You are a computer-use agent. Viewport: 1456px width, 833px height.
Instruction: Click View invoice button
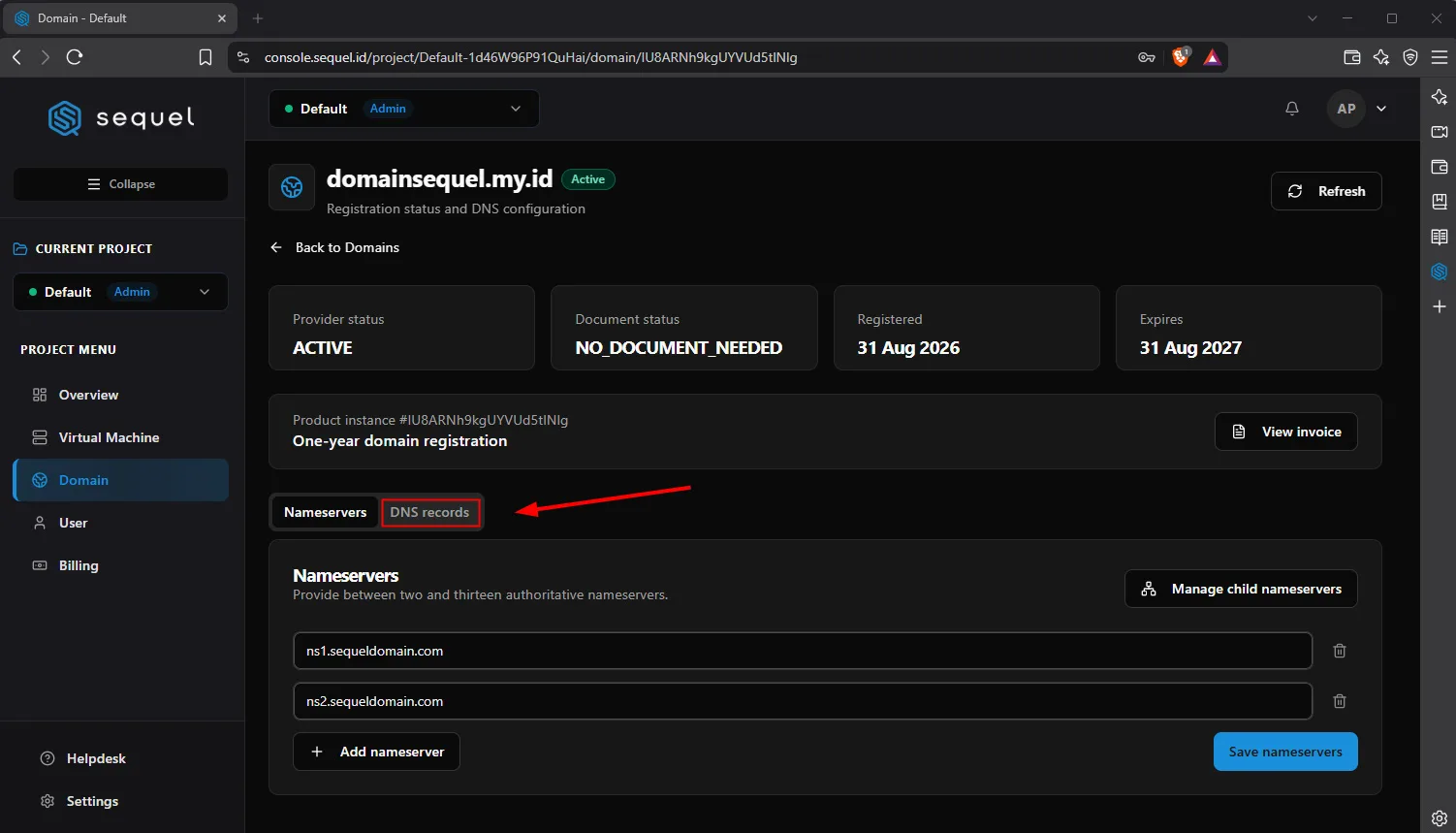[x=1286, y=432]
